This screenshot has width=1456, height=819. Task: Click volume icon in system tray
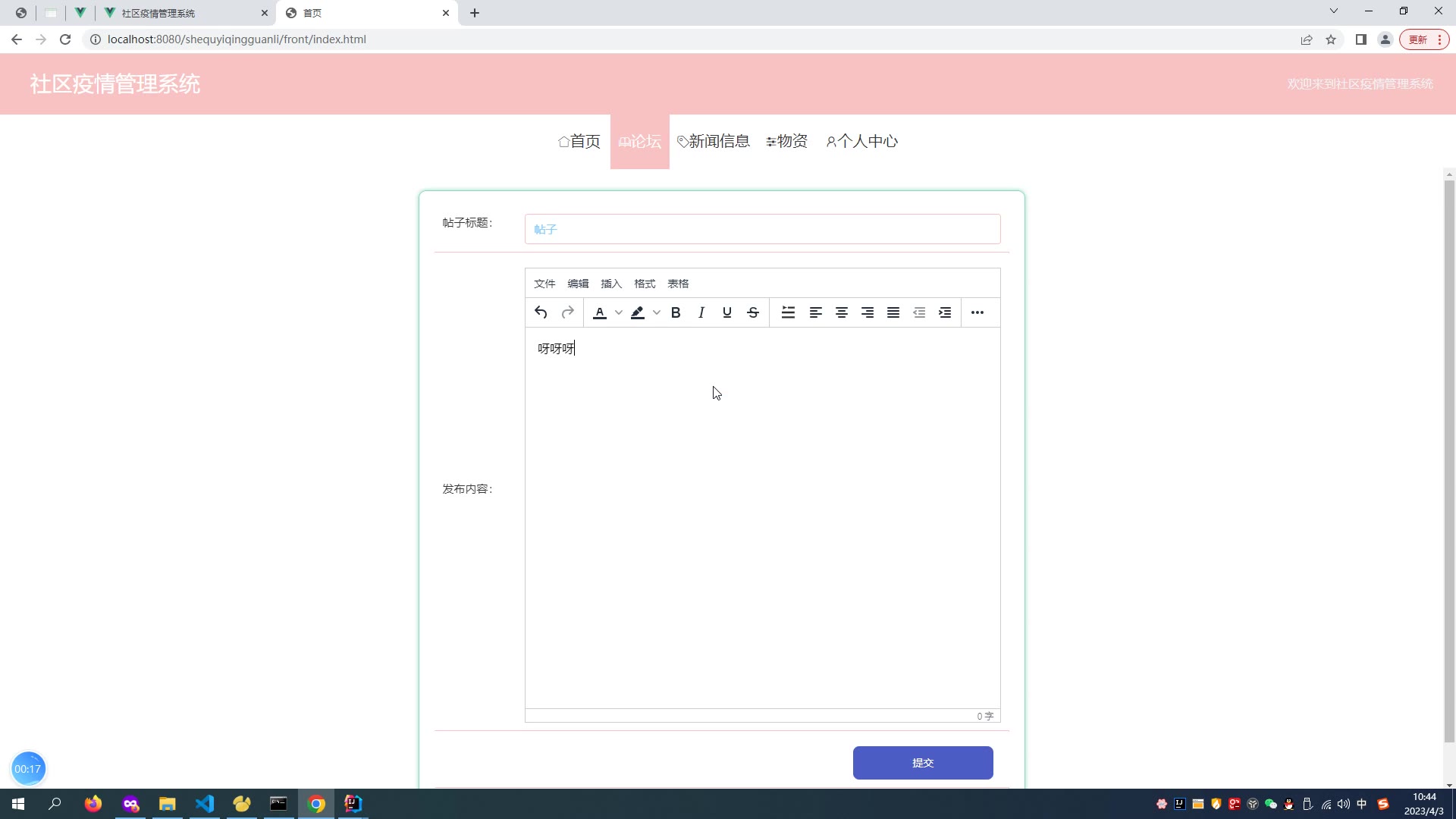point(1344,804)
